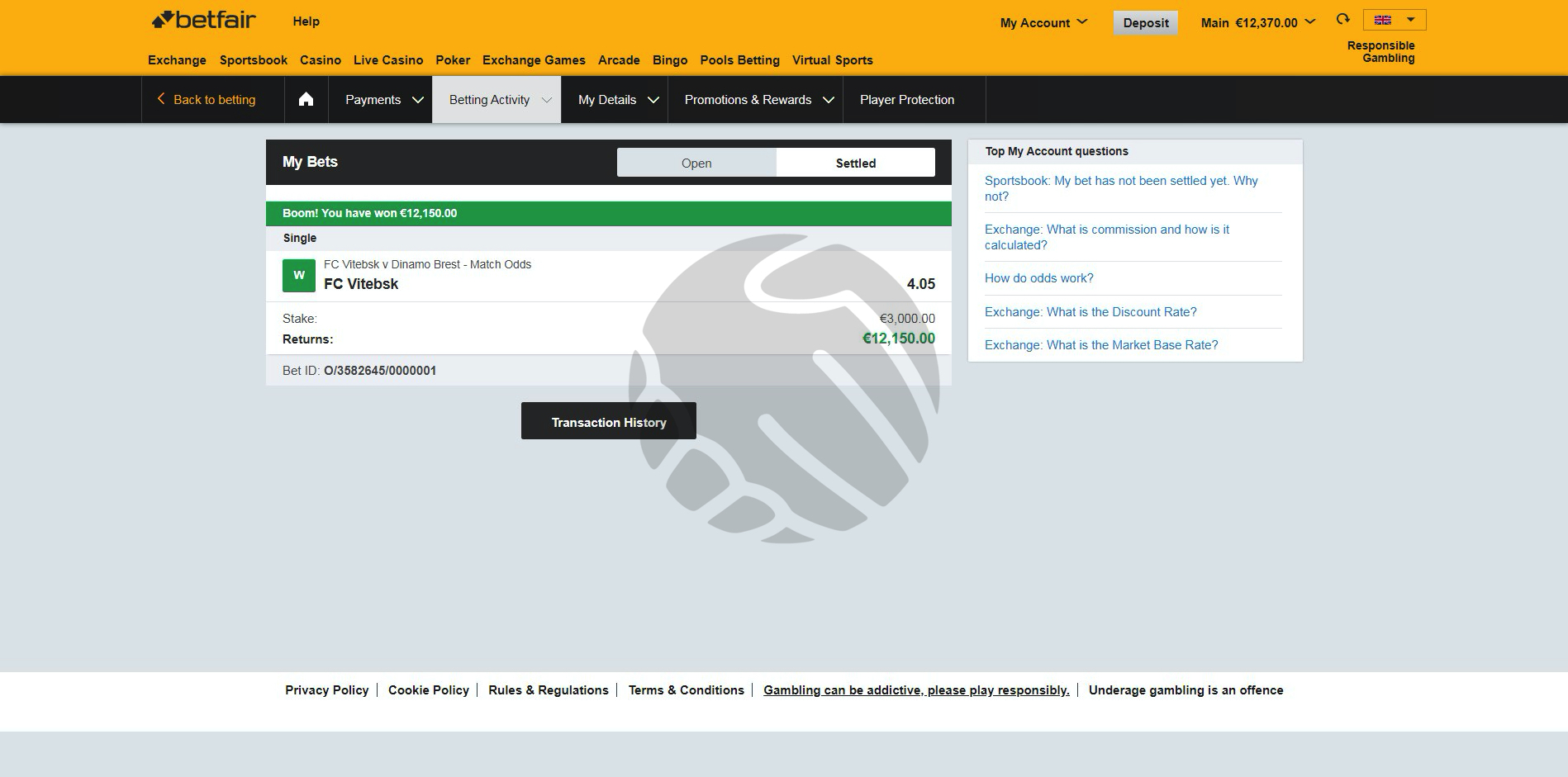Screen dimensions: 1568x777
Task: Open Virtual Sports
Action: 833,60
